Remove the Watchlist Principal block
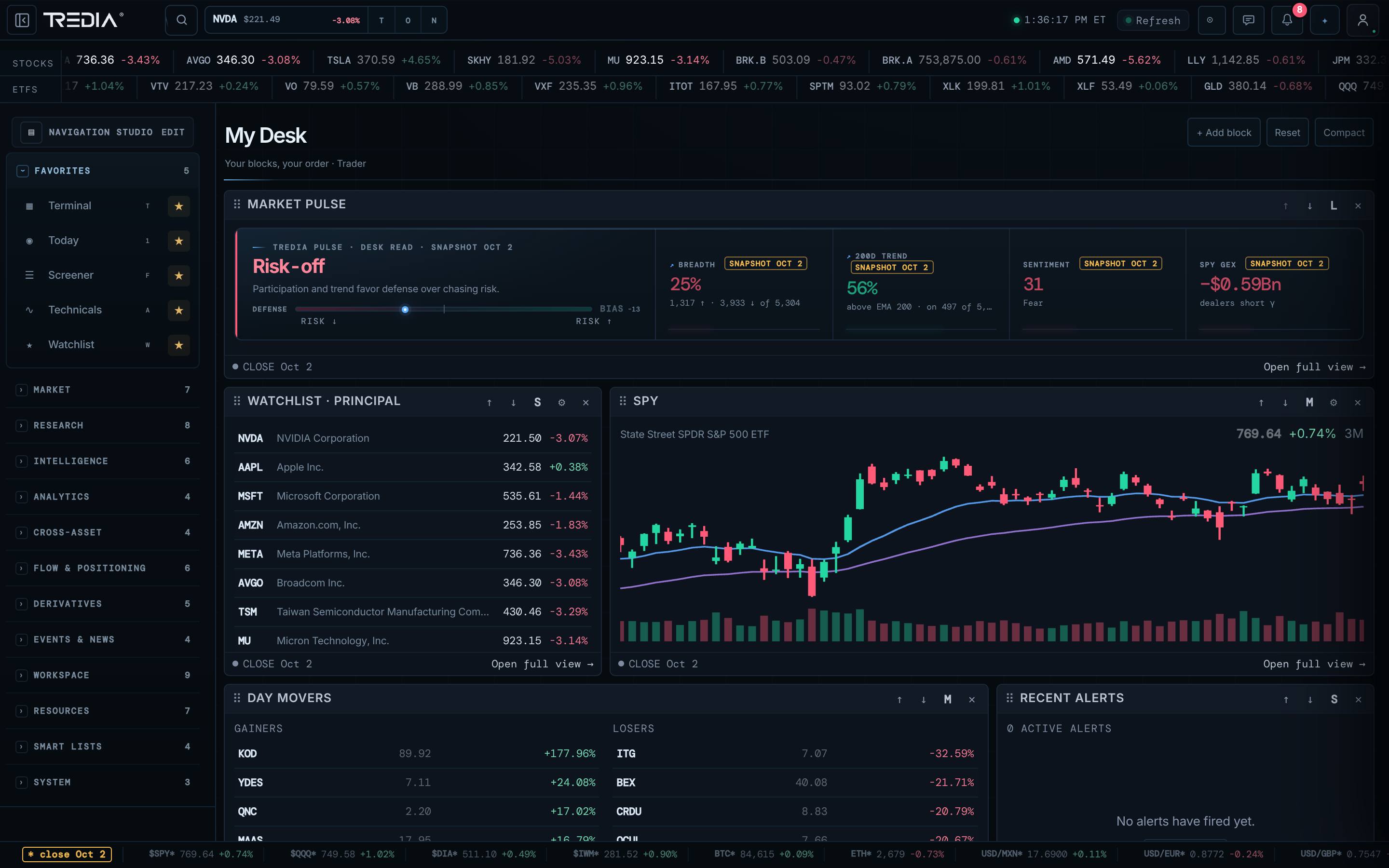 (586, 403)
